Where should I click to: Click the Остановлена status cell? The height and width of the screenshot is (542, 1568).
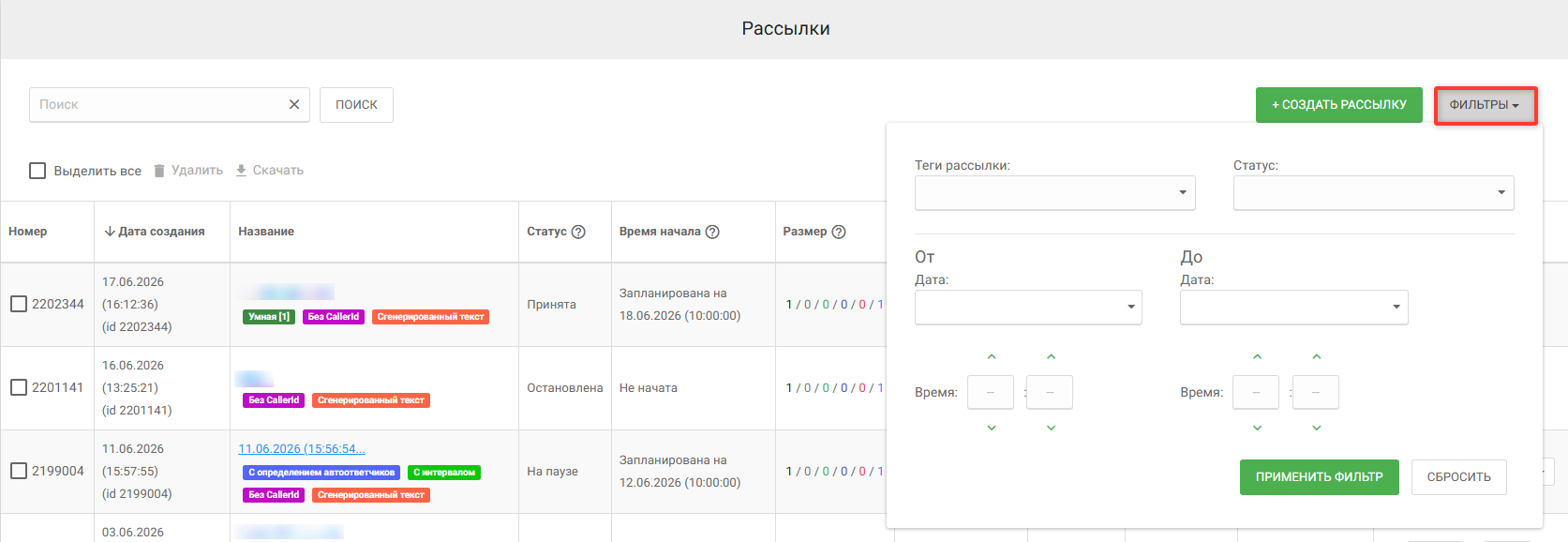564,388
